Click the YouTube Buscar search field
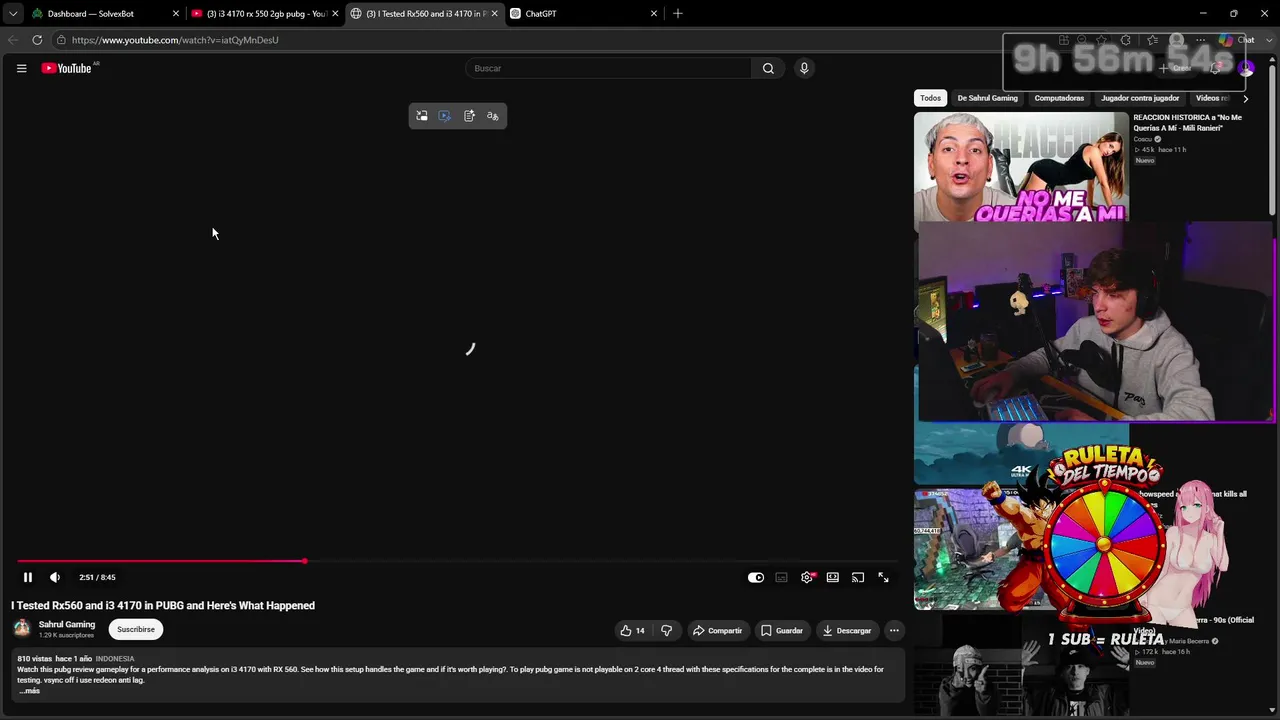1280x720 pixels. coord(610,68)
